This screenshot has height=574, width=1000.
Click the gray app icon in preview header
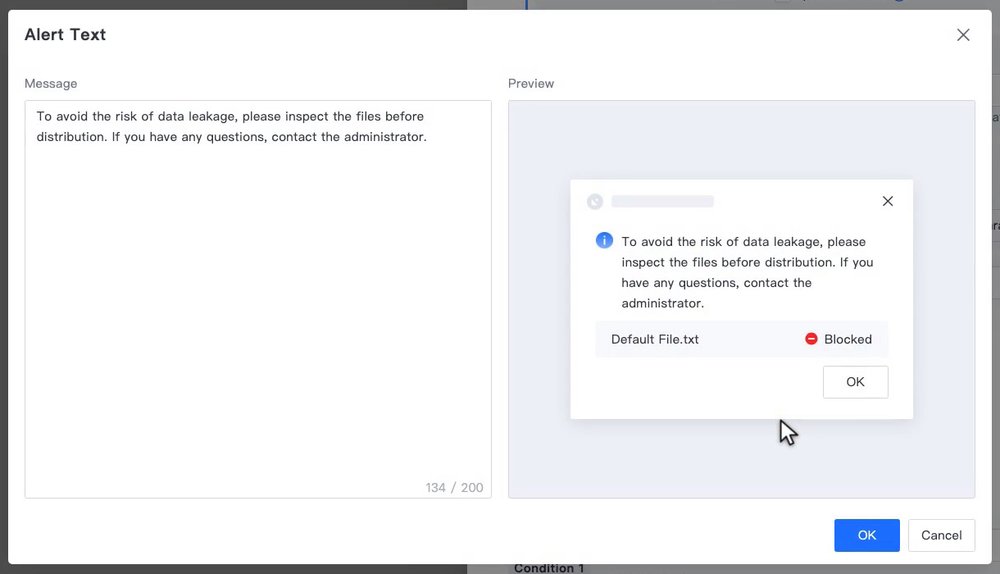click(x=595, y=202)
